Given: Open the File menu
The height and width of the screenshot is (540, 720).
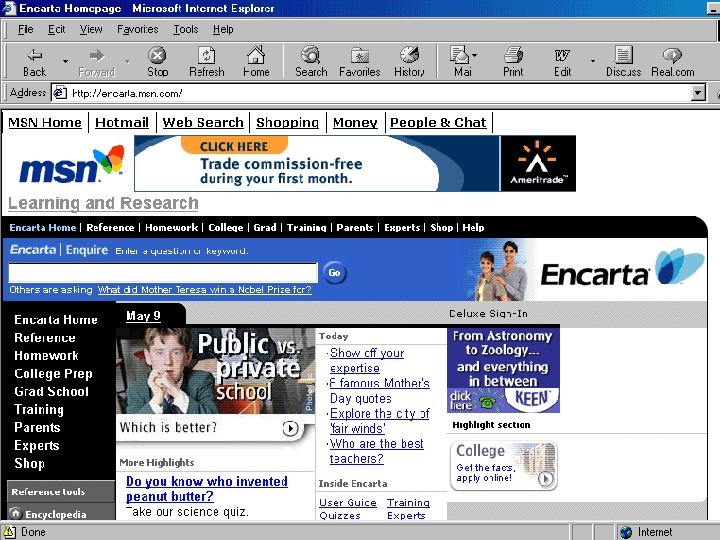Looking at the screenshot, I should [25, 29].
